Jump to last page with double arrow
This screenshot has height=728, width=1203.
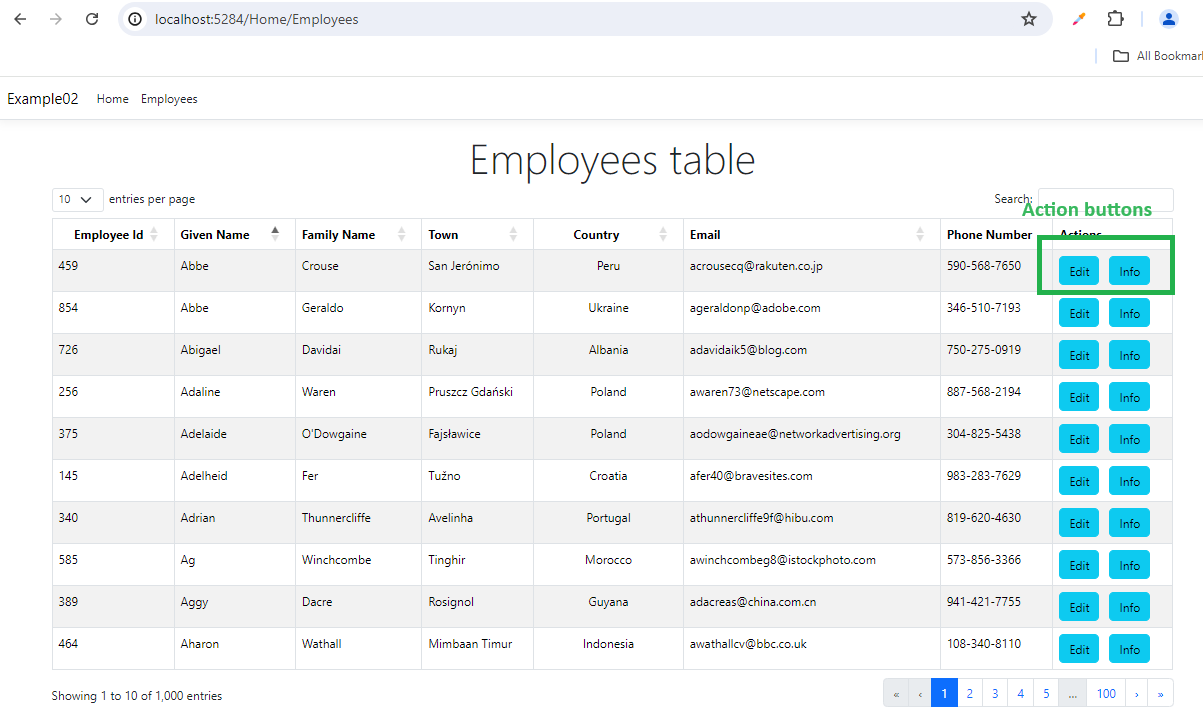(x=1161, y=693)
